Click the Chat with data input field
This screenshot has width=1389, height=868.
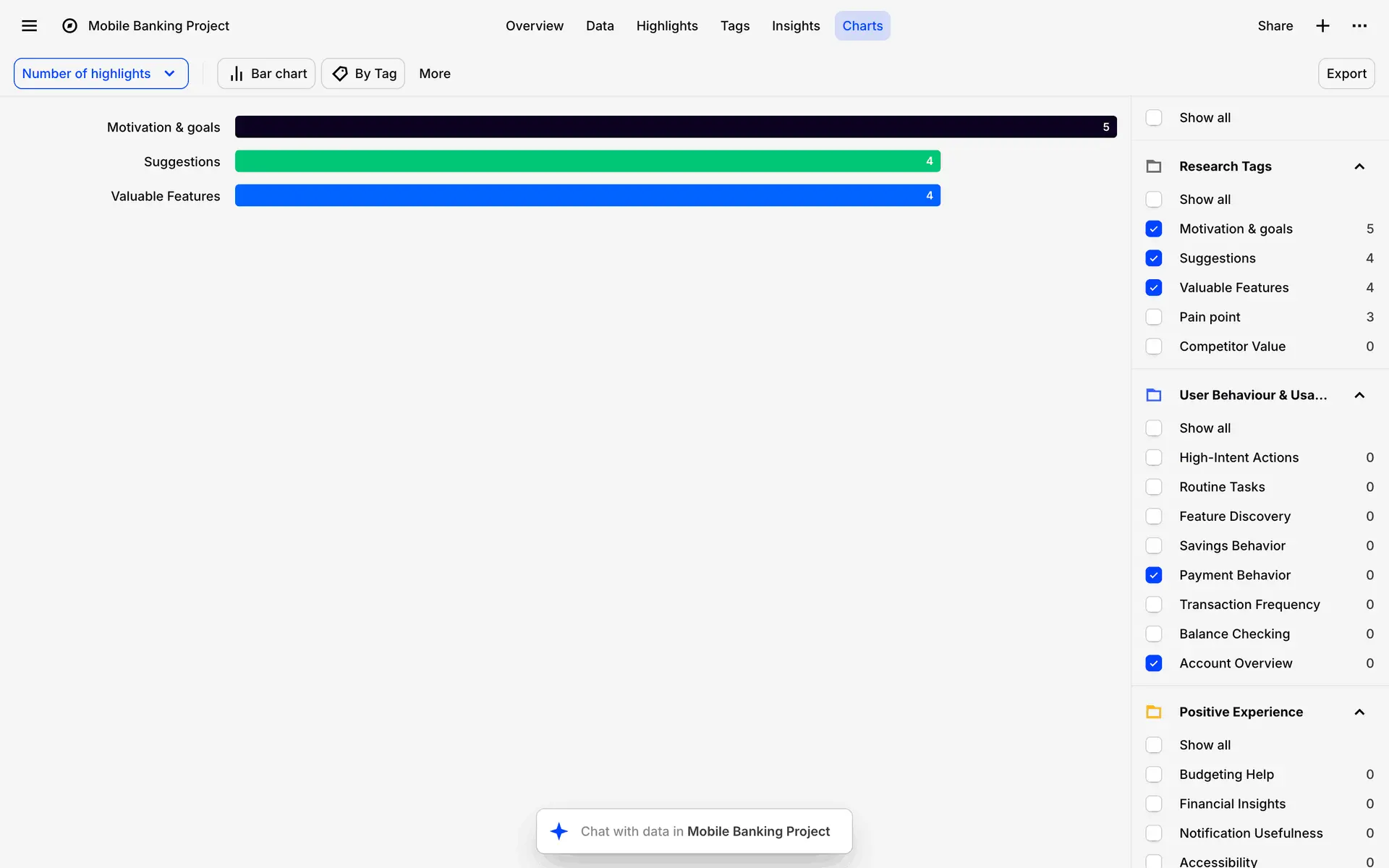click(705, 831)
